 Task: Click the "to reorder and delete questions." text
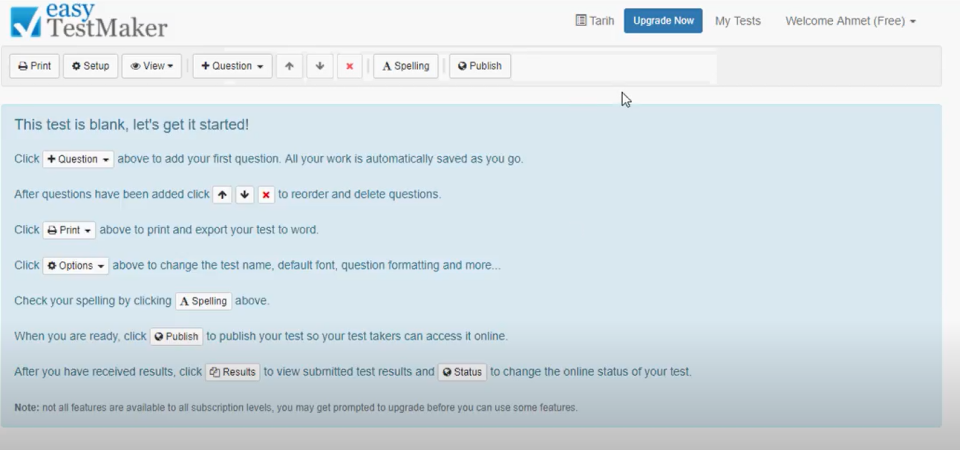coord(359,195)
